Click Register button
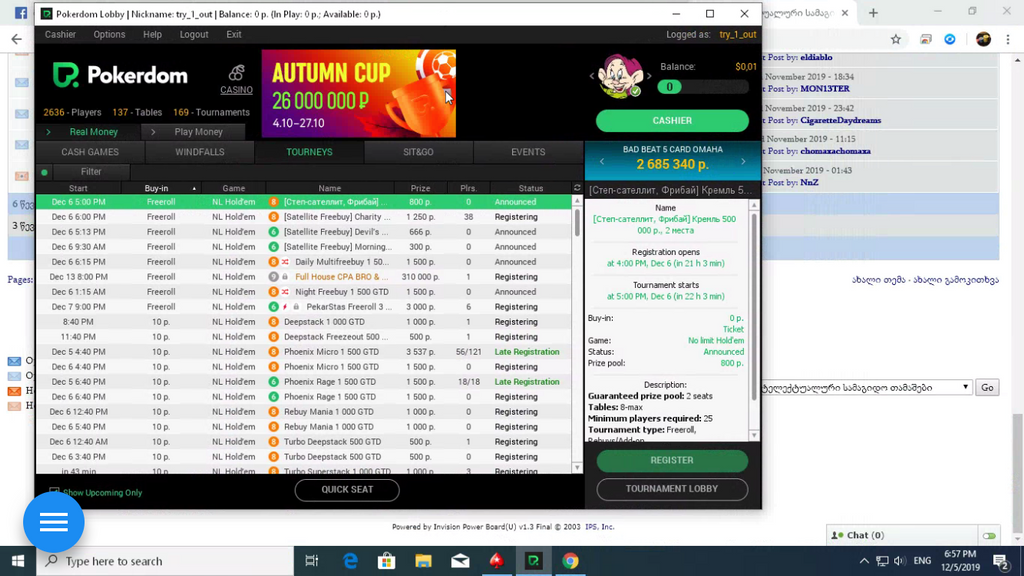The image size is (1024, 576). coord(672,460)
